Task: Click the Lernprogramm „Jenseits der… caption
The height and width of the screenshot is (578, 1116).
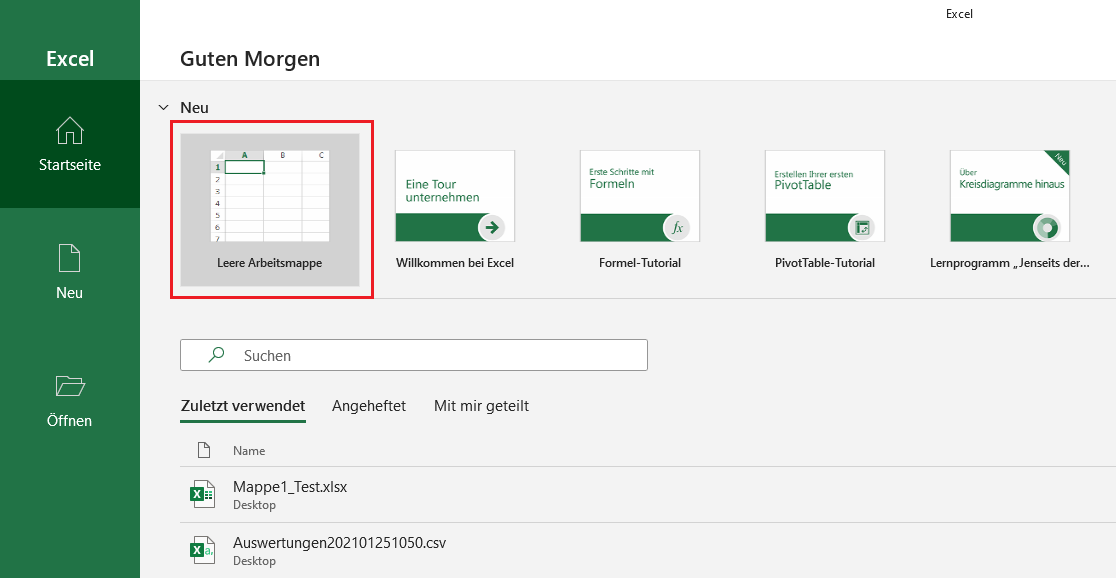Action: 1010,263
